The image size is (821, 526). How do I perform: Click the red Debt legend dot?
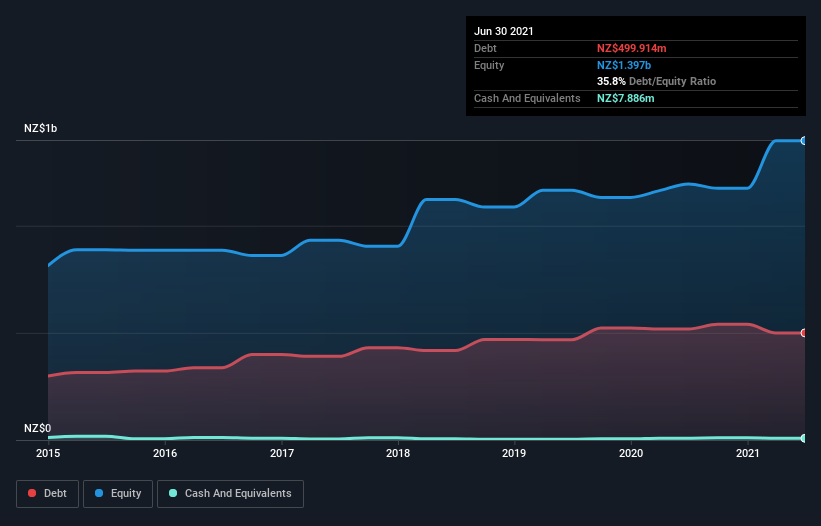coord(32,493)
